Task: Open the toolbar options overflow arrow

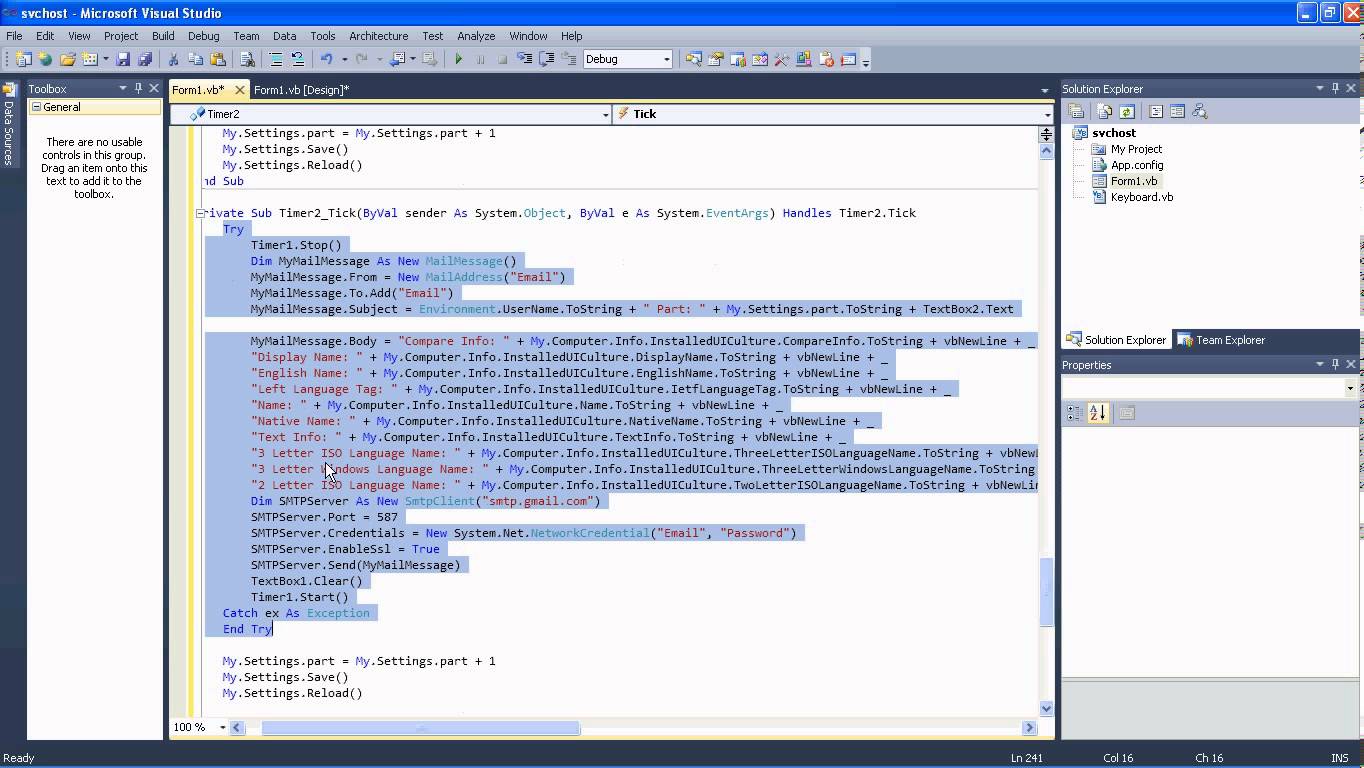Action: (x=865, y=62)
